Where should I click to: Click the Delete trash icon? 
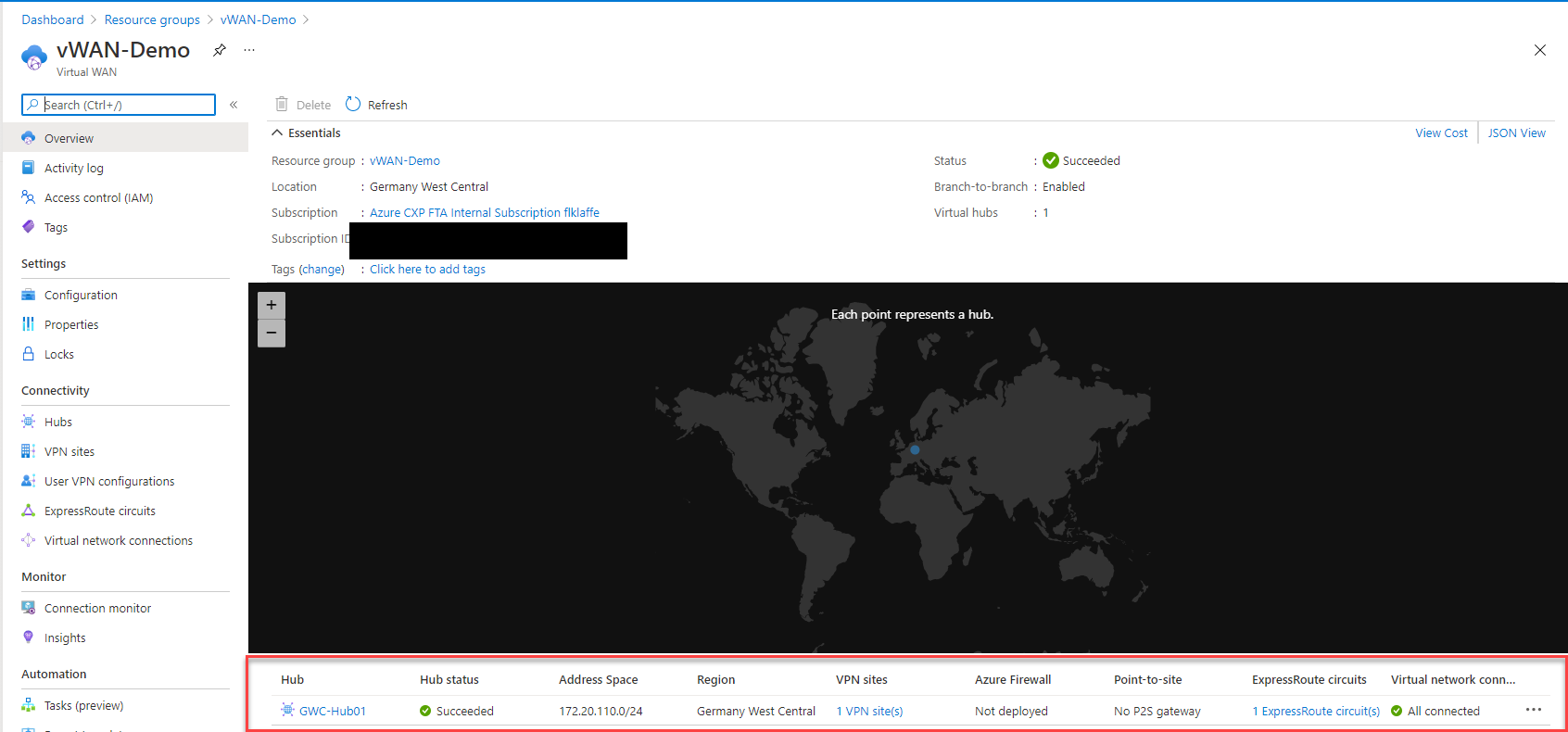pos(282,104)
